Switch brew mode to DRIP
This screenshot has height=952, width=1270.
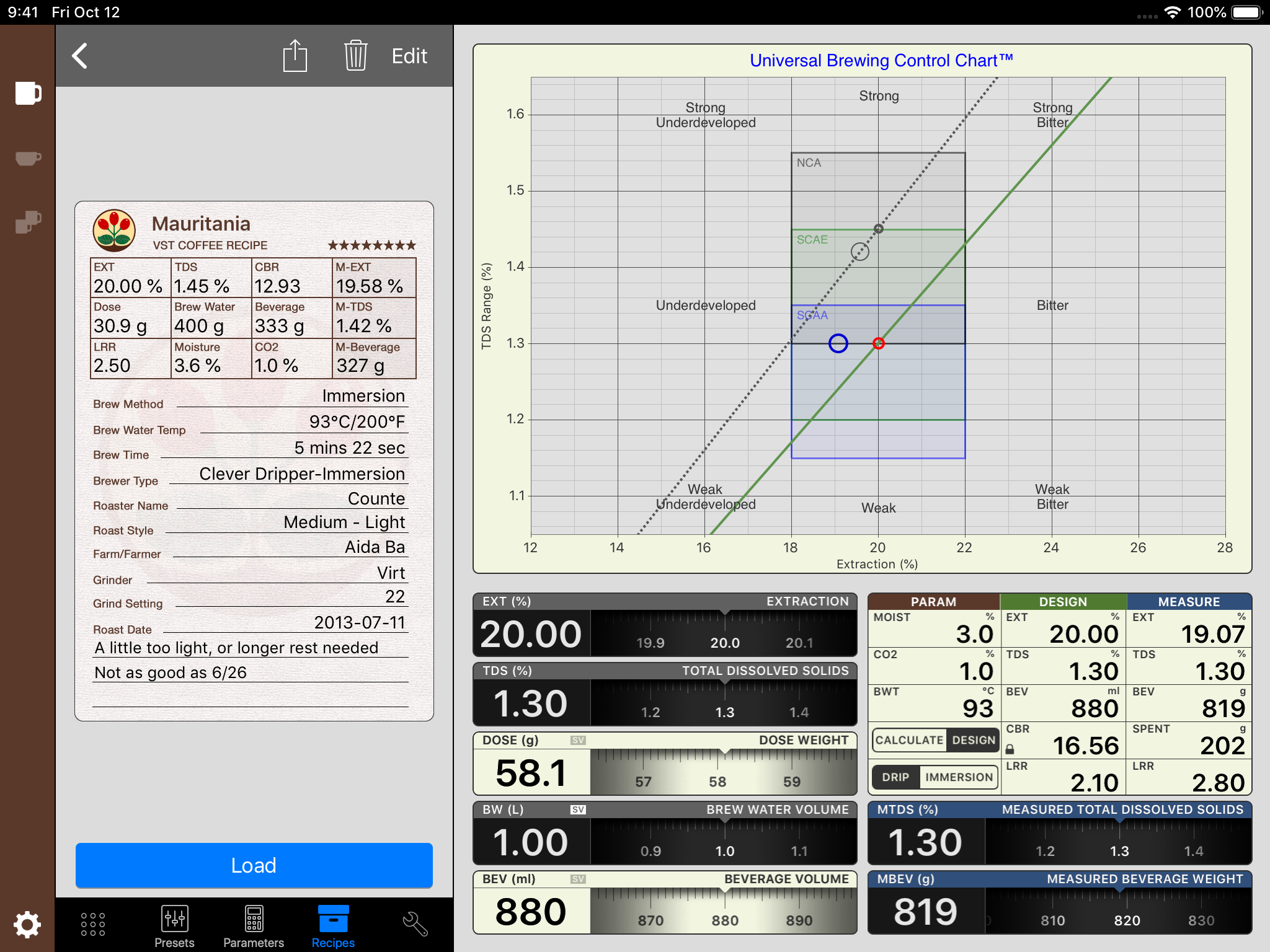coord(895,777)
